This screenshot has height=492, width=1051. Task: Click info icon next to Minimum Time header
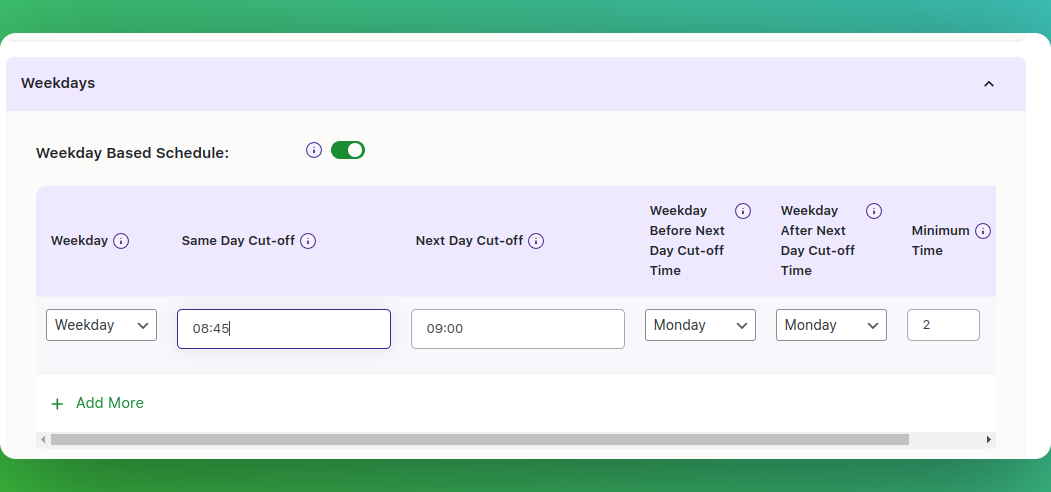click(983, 231)
